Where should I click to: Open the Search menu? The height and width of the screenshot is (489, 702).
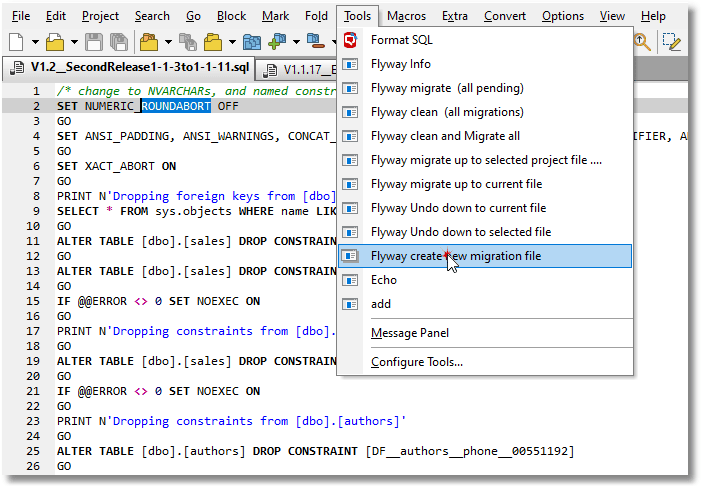tap(152, 16)
